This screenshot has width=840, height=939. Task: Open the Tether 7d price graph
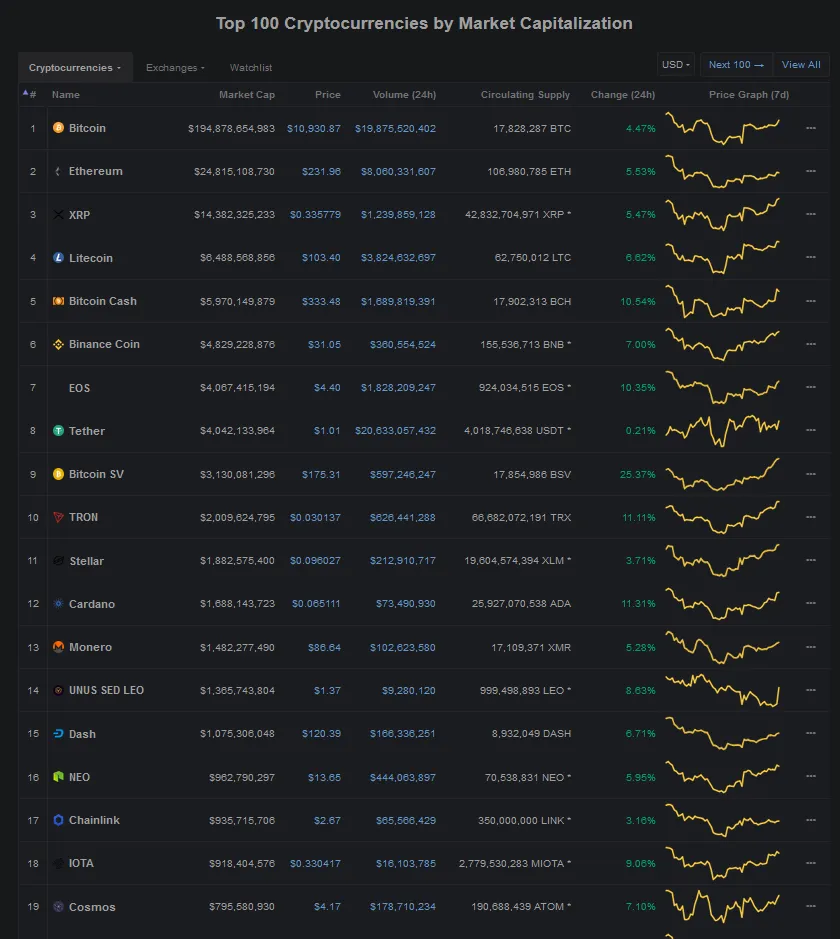(x=723, y=431)
